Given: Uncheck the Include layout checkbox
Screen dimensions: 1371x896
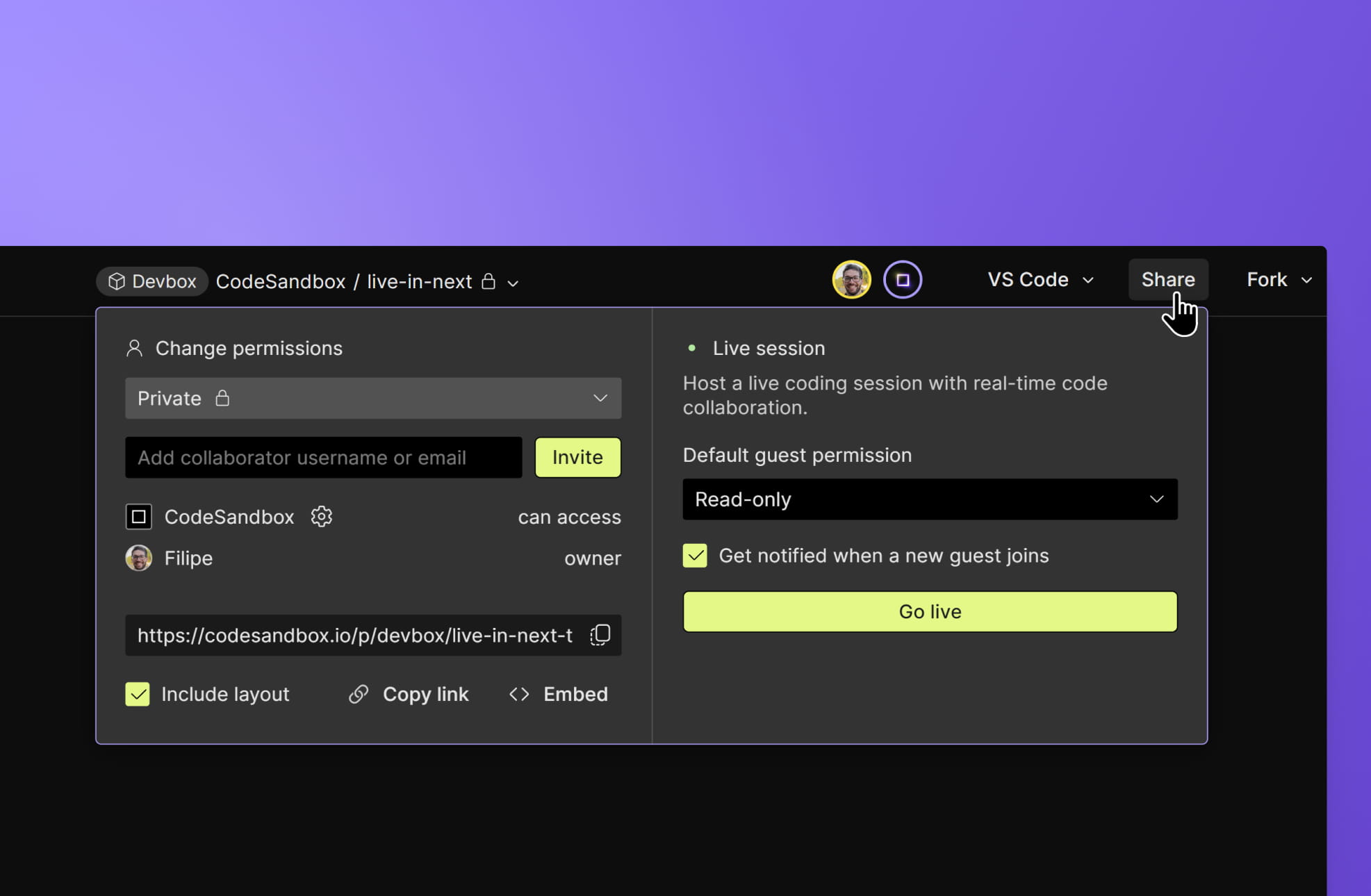Looking at the screenshot, I should tap(138, 694).
